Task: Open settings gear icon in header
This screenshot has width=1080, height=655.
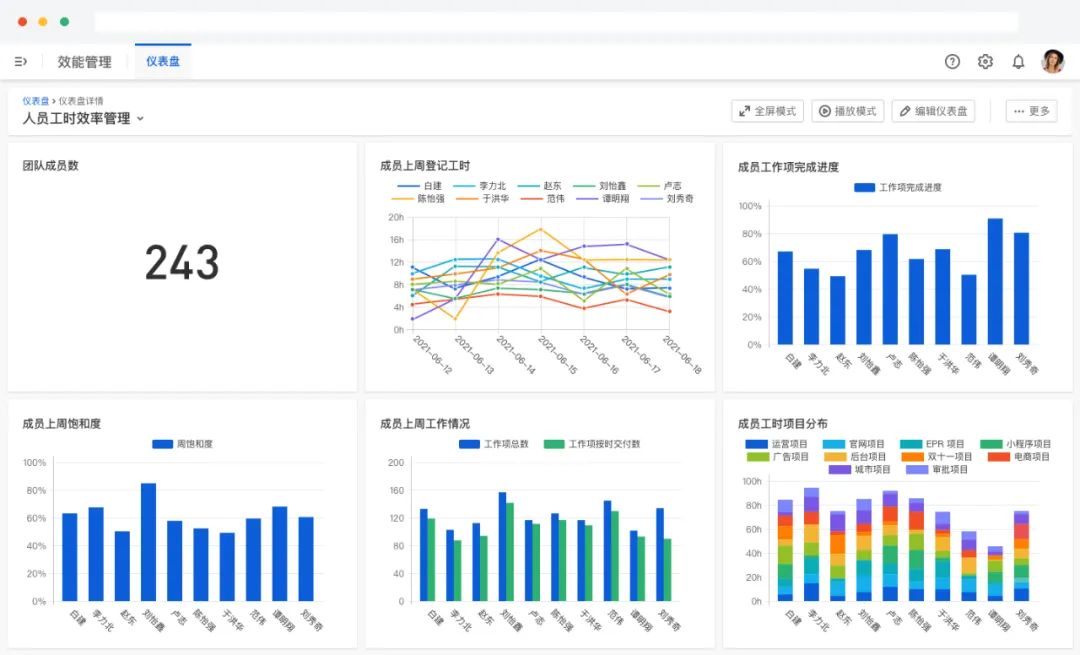Action: (985, 62)
